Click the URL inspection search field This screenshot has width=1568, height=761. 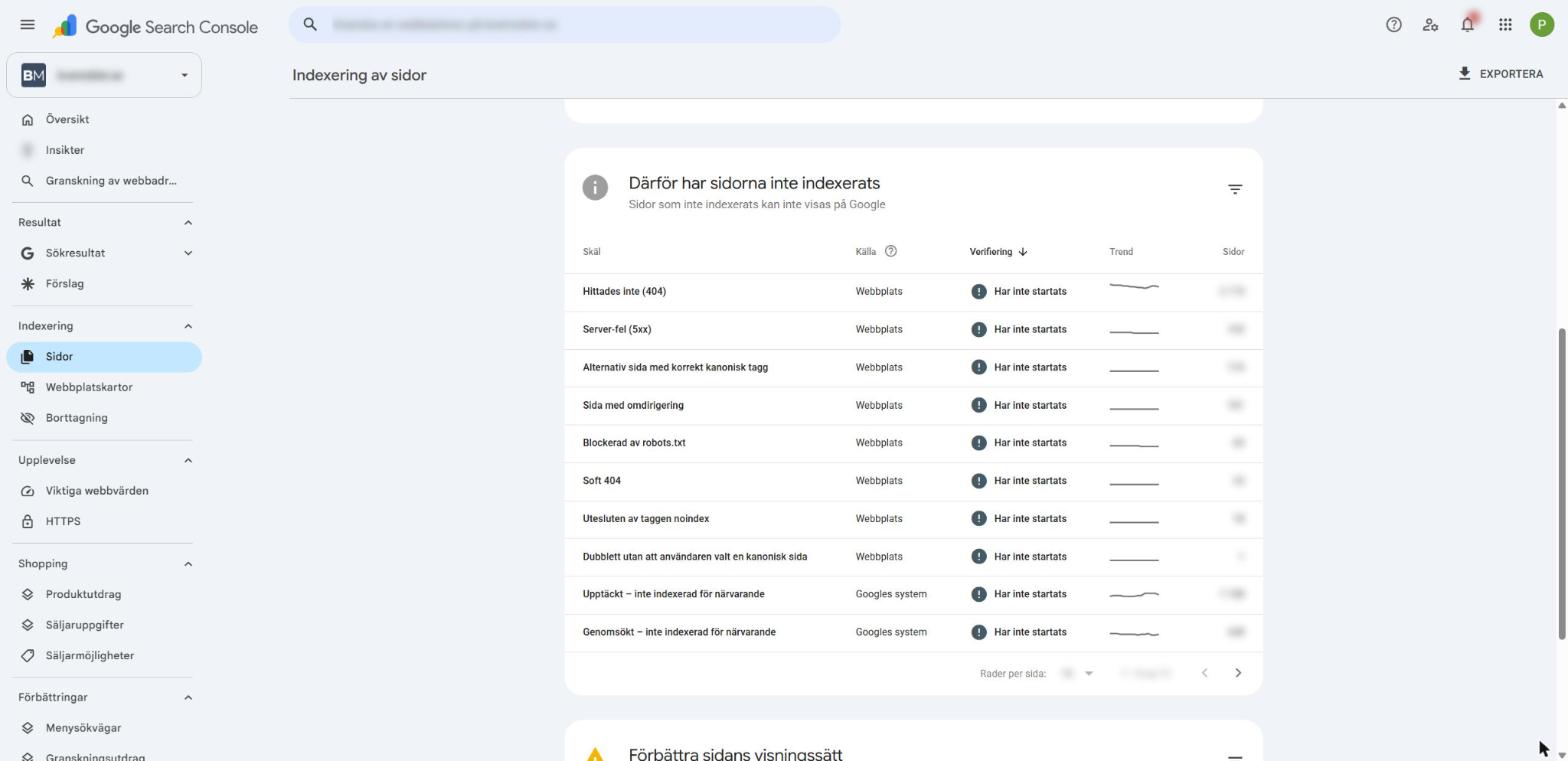click(x=565, y=25)
